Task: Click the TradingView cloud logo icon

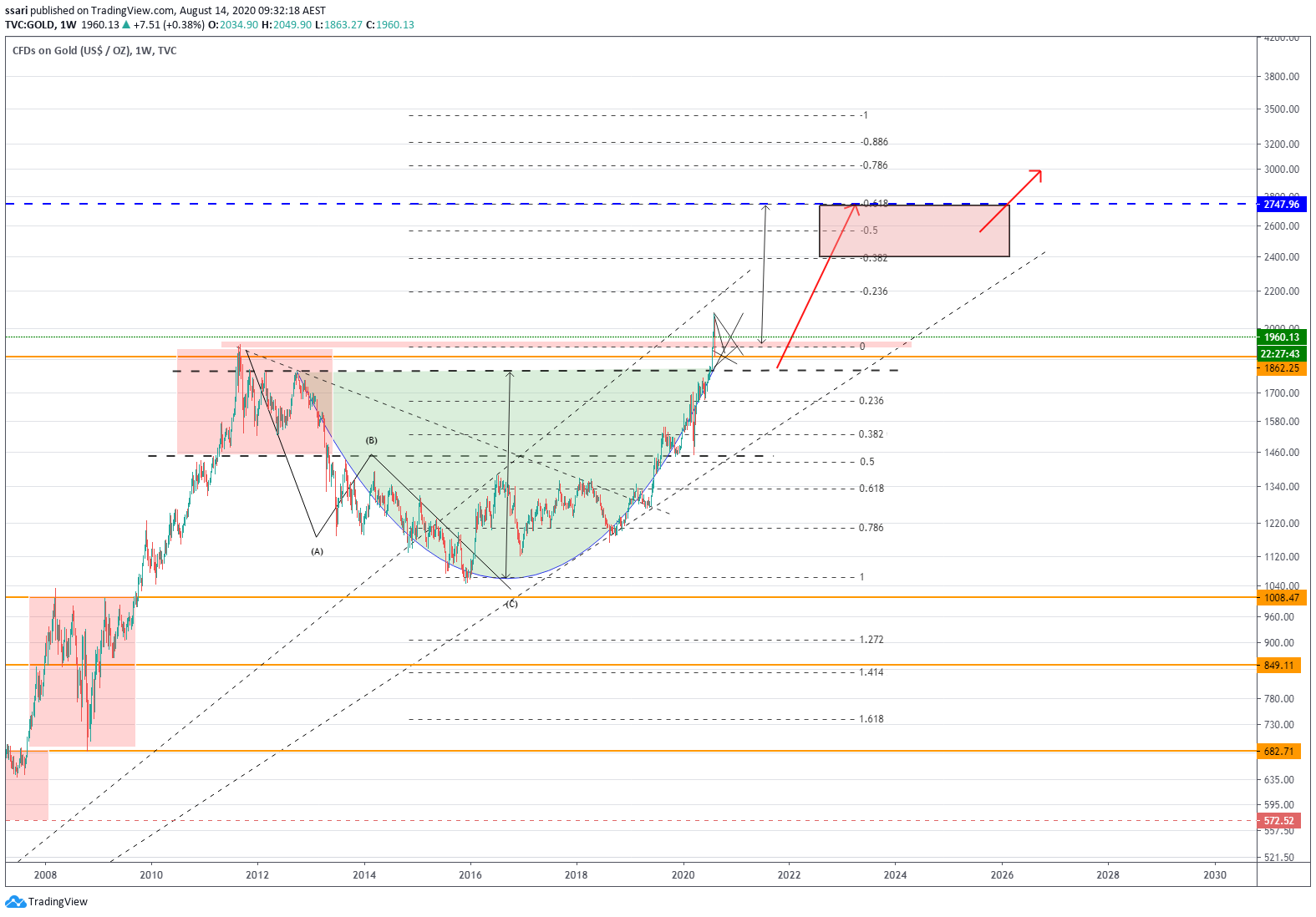Action: [x=15, y=901]
